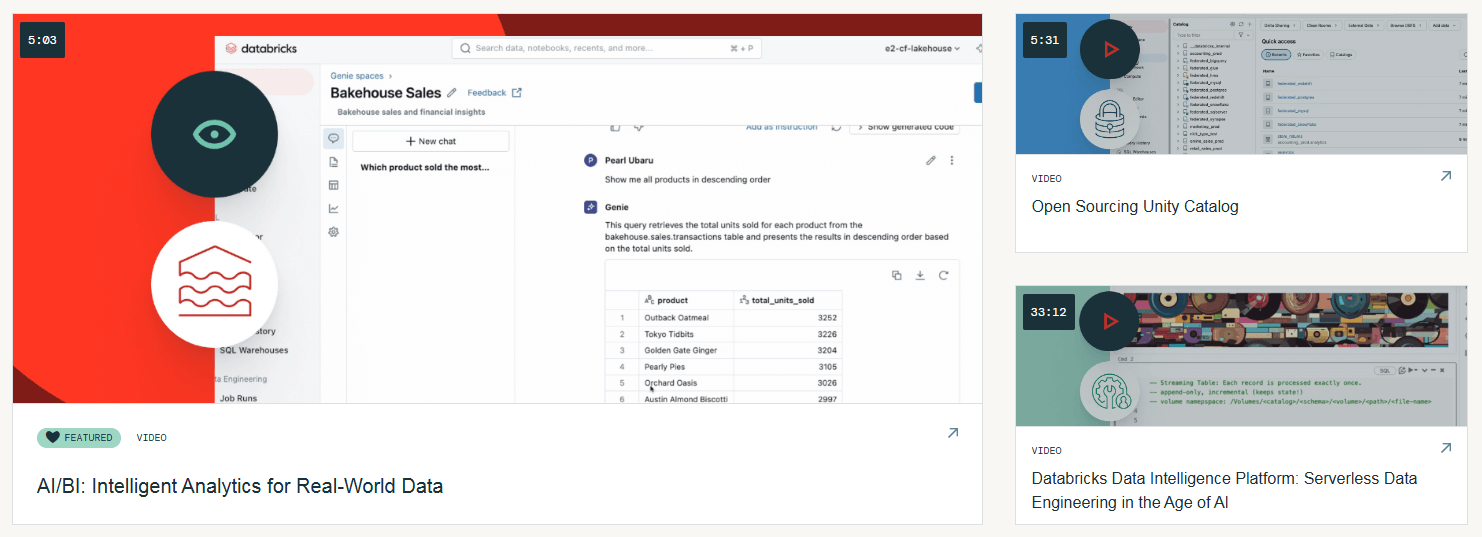Click the pencil icon next to Bakehouse Sales
1482x537 pixels.
coord(452,93)
